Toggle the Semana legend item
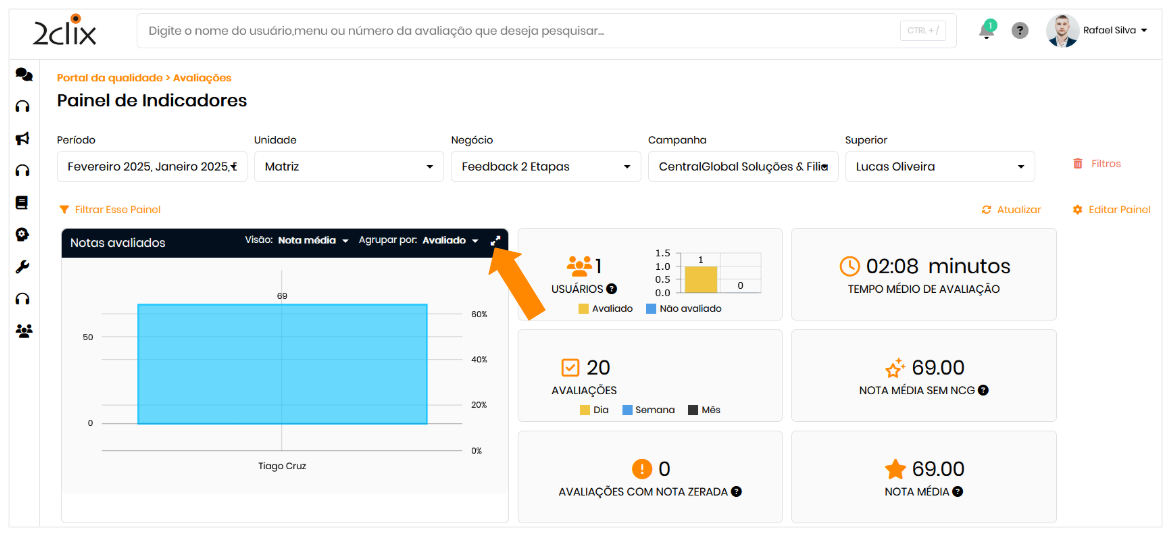The width and height of the screenshot is (1174, 538). (647, 410)
